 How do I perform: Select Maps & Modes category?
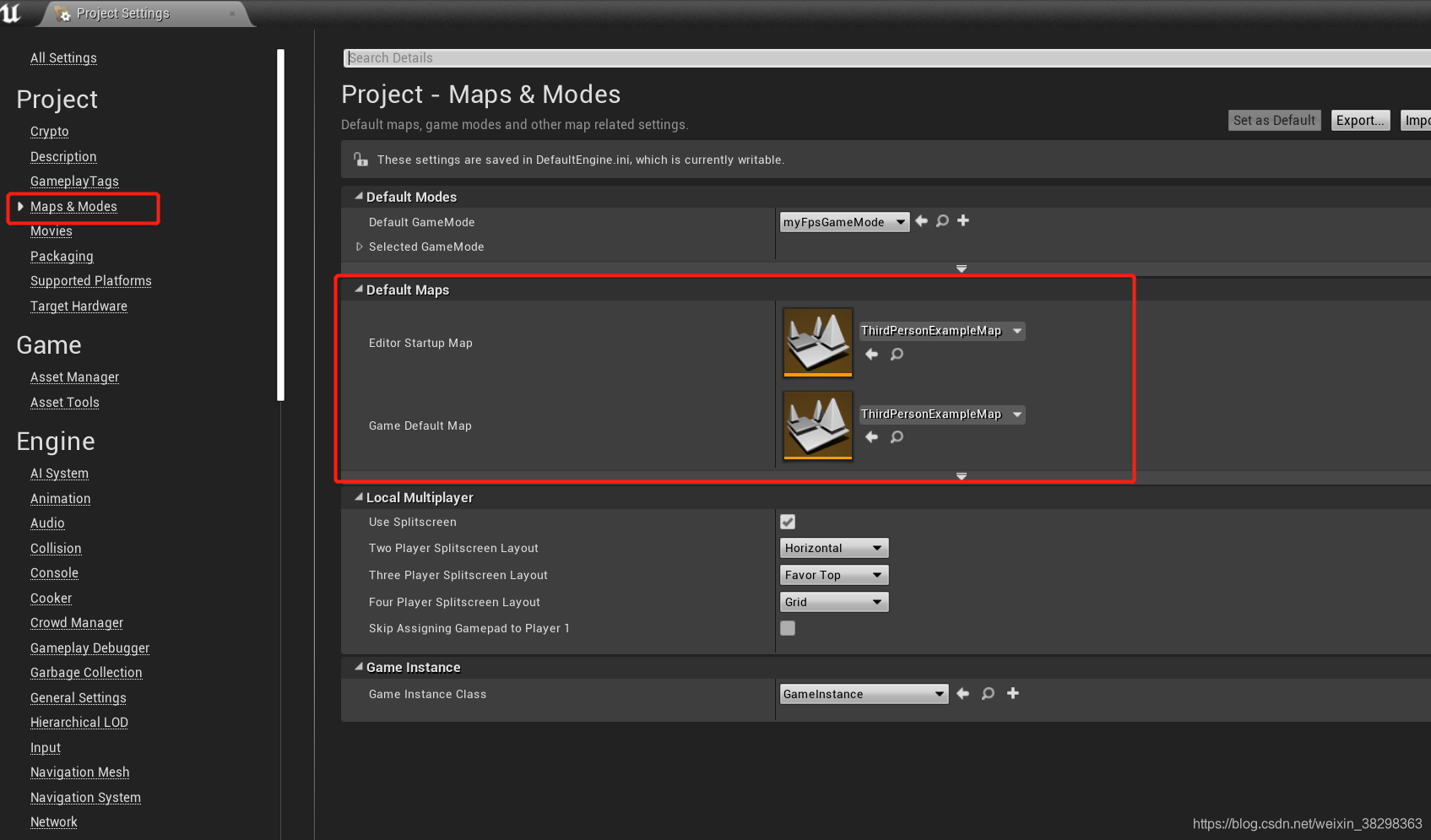point(73,207)
